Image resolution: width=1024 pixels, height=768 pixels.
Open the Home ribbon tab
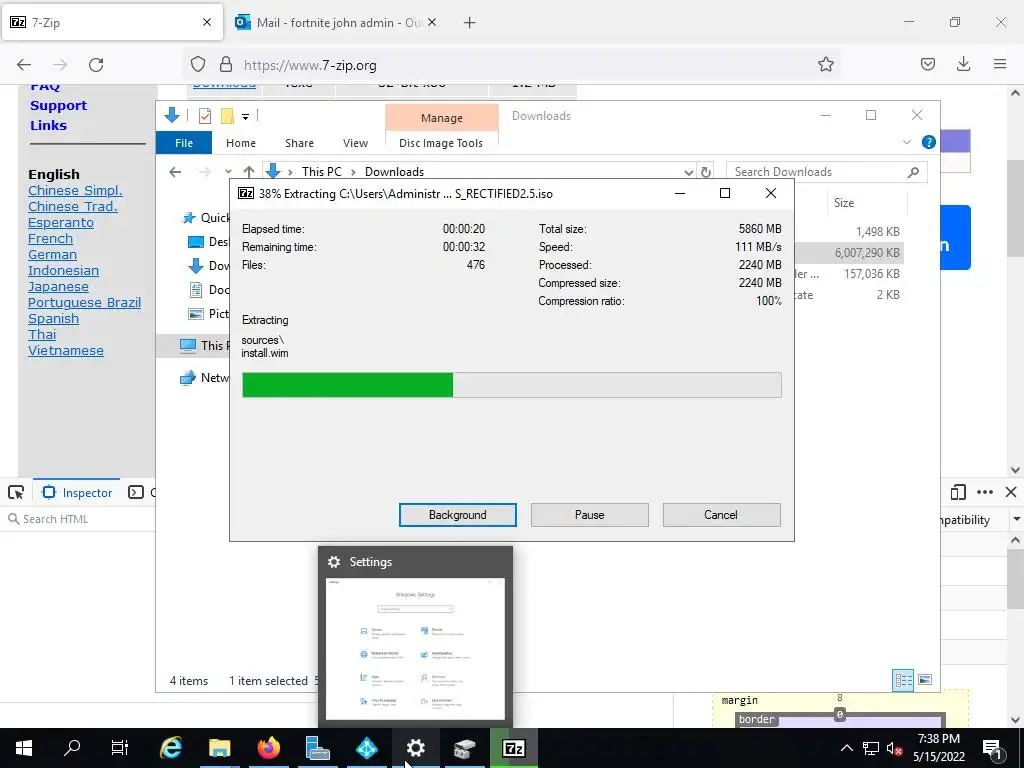(x=241, y=143)
